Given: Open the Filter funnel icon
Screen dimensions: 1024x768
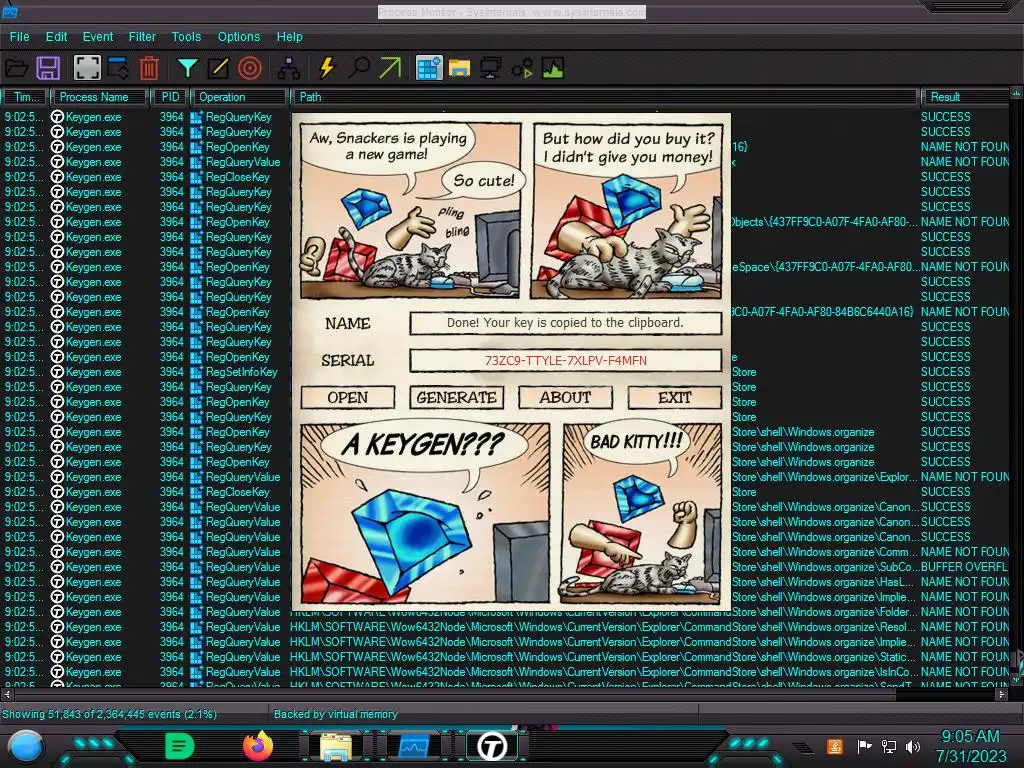Looking at the screenshot, I should [187, 68].
